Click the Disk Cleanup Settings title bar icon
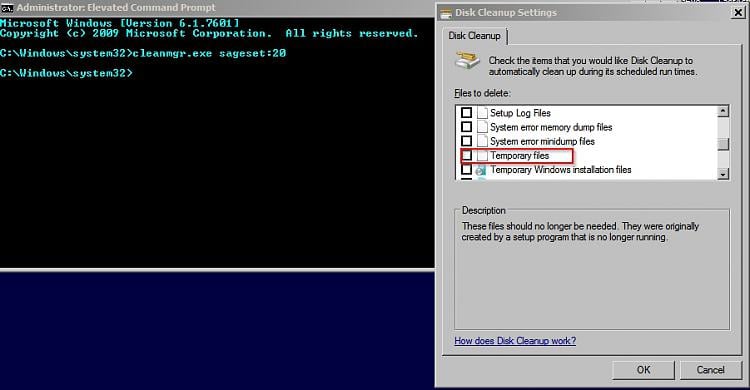 click(446, 13)
